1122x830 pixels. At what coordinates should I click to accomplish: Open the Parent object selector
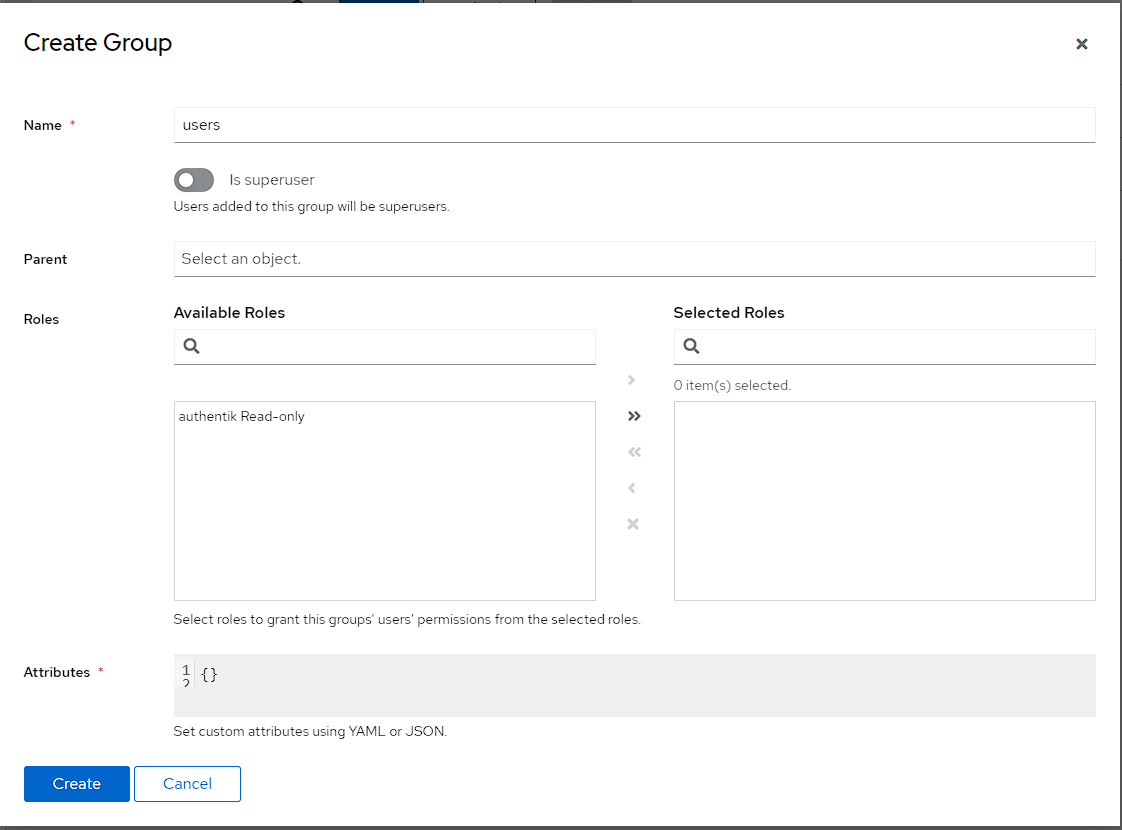point(634,258)
